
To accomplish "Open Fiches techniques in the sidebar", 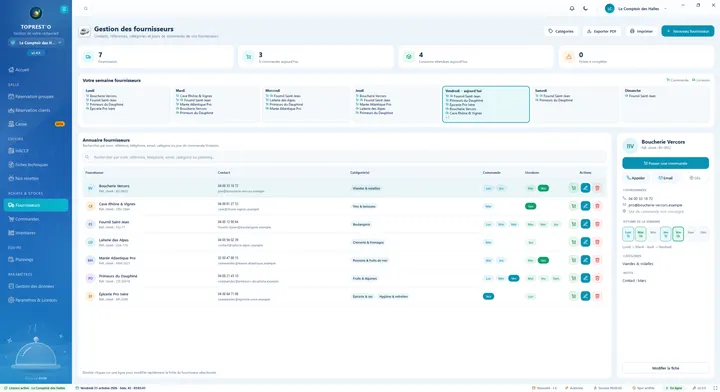I will 36,164.
